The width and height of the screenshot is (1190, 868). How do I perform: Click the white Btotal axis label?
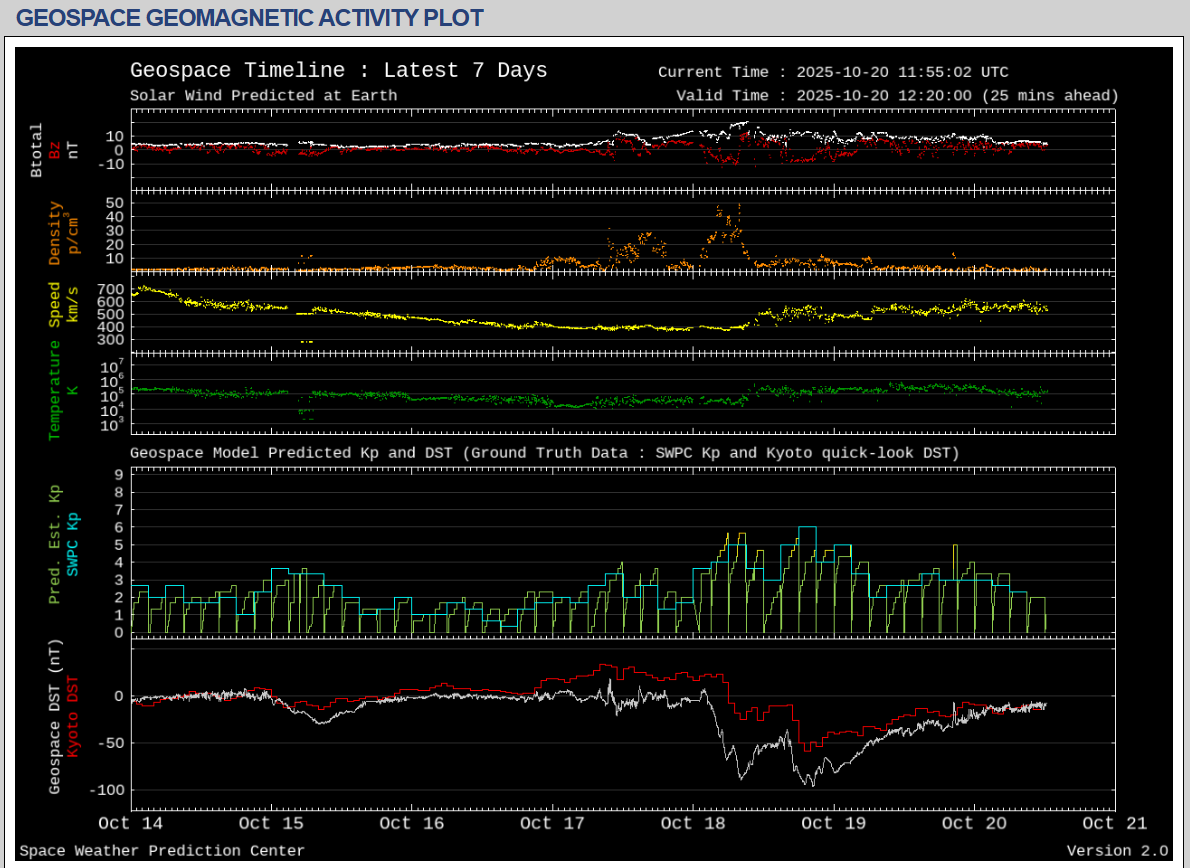click(x=37, y=151)
